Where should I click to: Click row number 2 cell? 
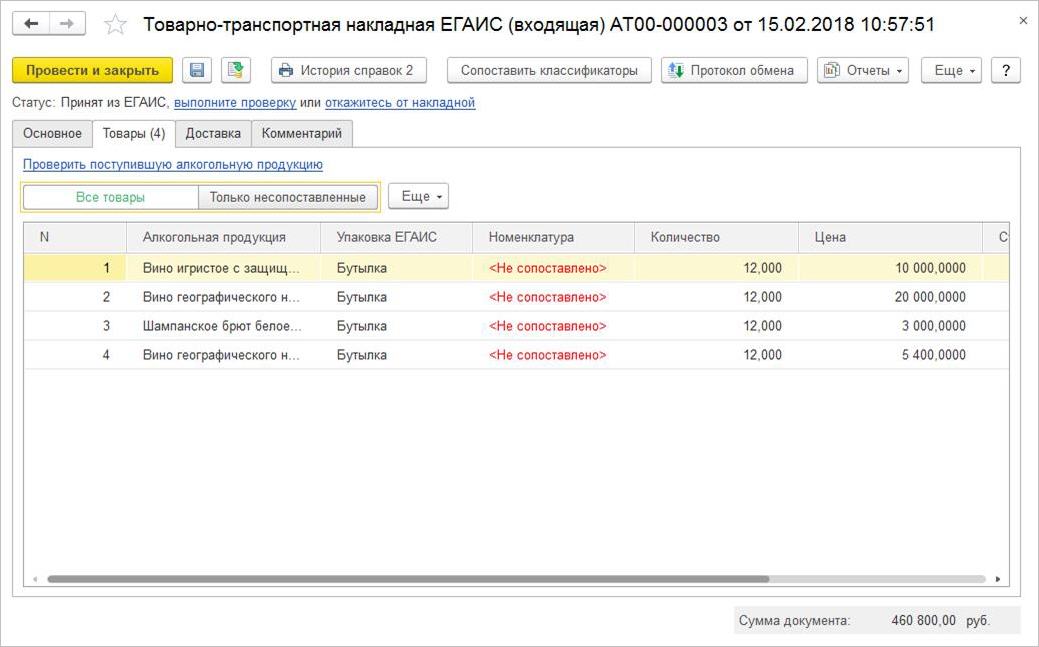(75, 297)
